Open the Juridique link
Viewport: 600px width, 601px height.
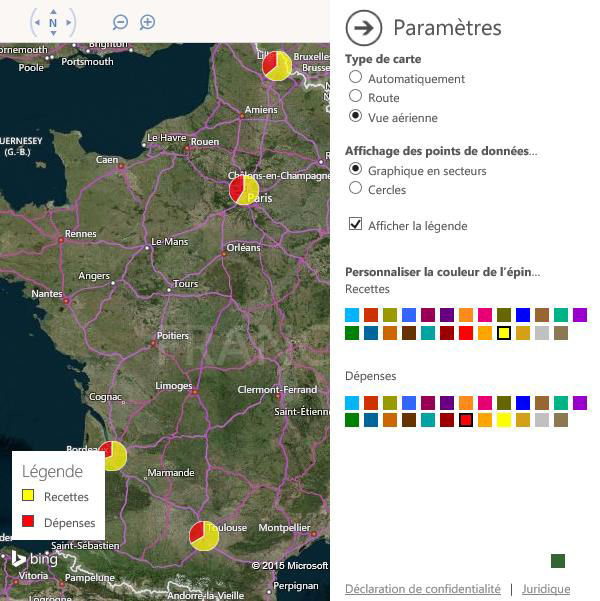[546, 589]
